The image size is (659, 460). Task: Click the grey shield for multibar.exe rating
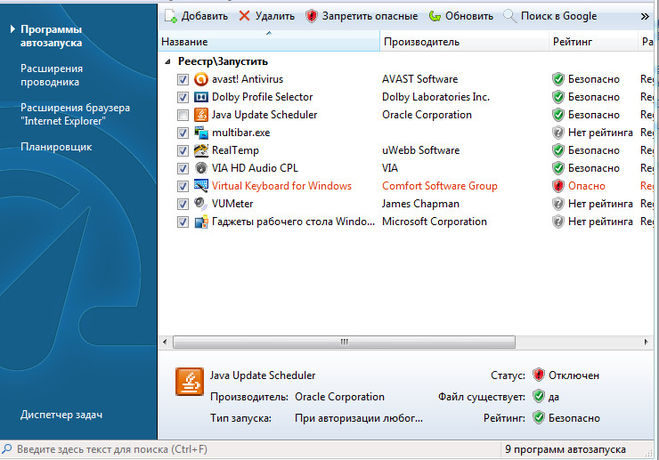pyautogui.click(x=558, y=133)
